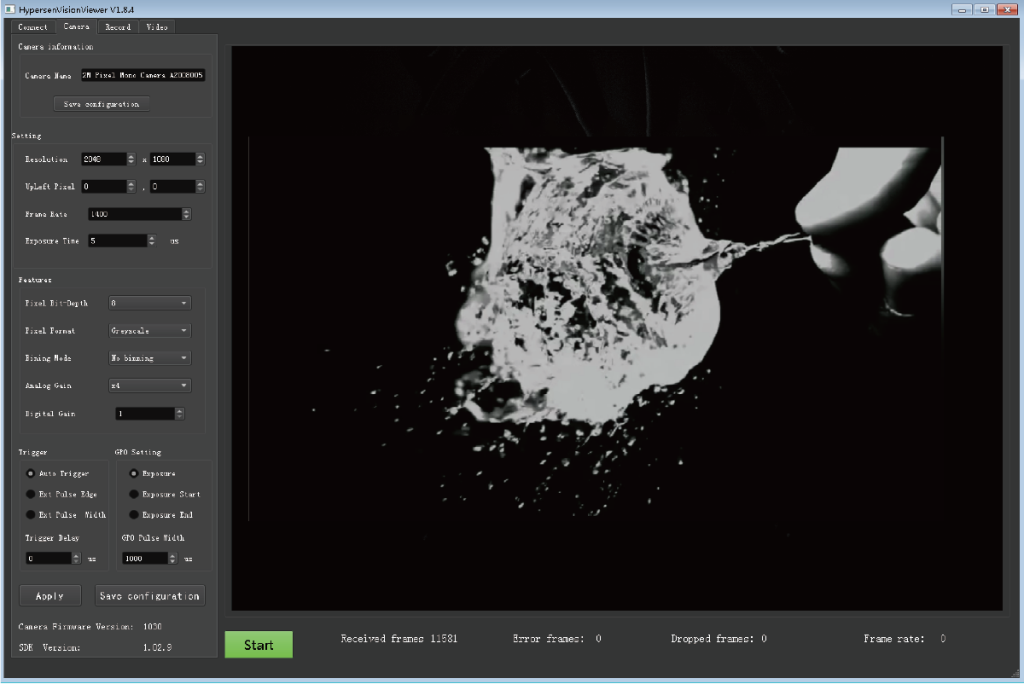The width and height of the screenshot is (1024, 684).
Task: Click the Camera Name input field
Action: point(143,75)
